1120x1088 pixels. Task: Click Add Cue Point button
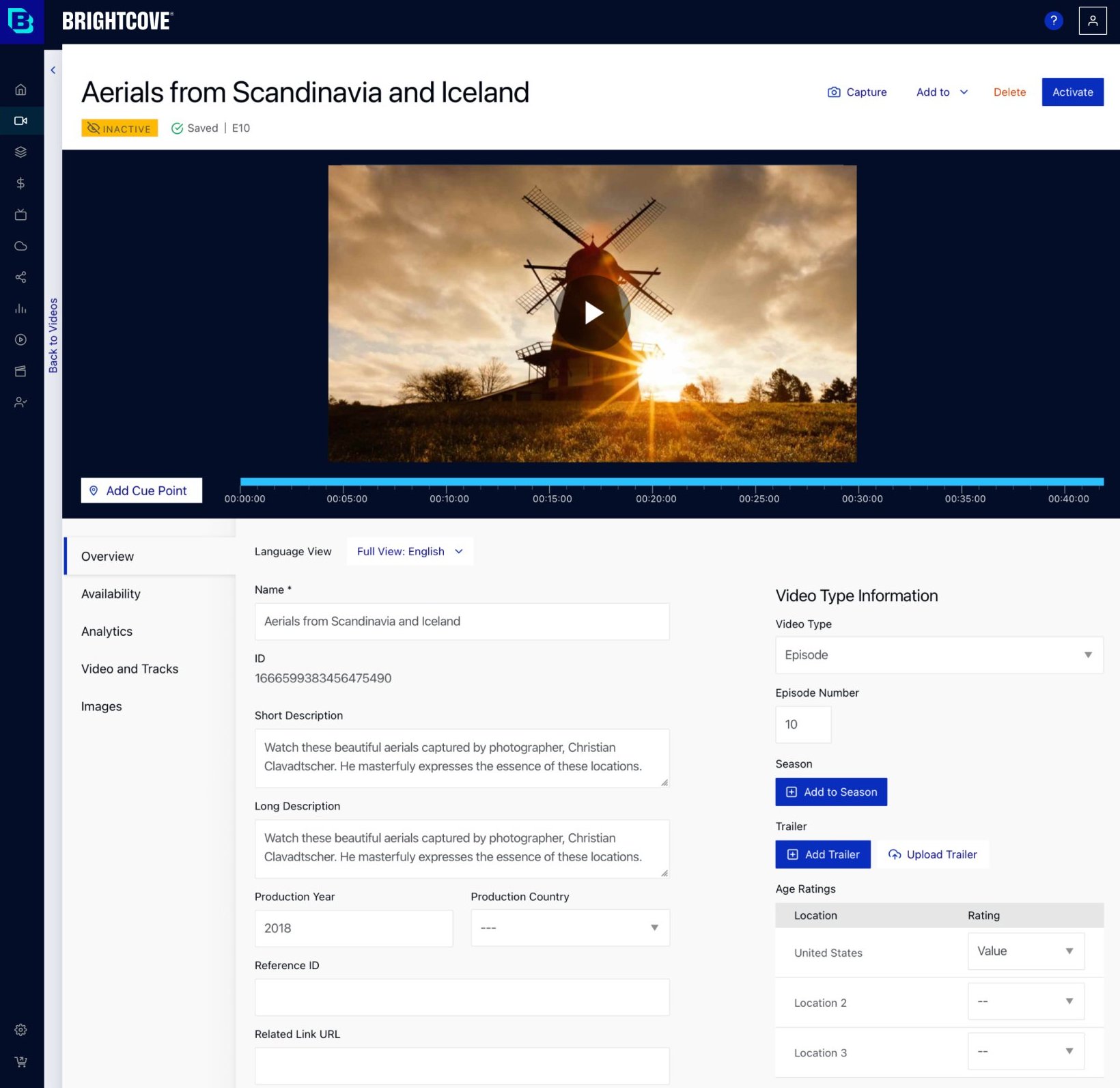(x=141, y=490)
